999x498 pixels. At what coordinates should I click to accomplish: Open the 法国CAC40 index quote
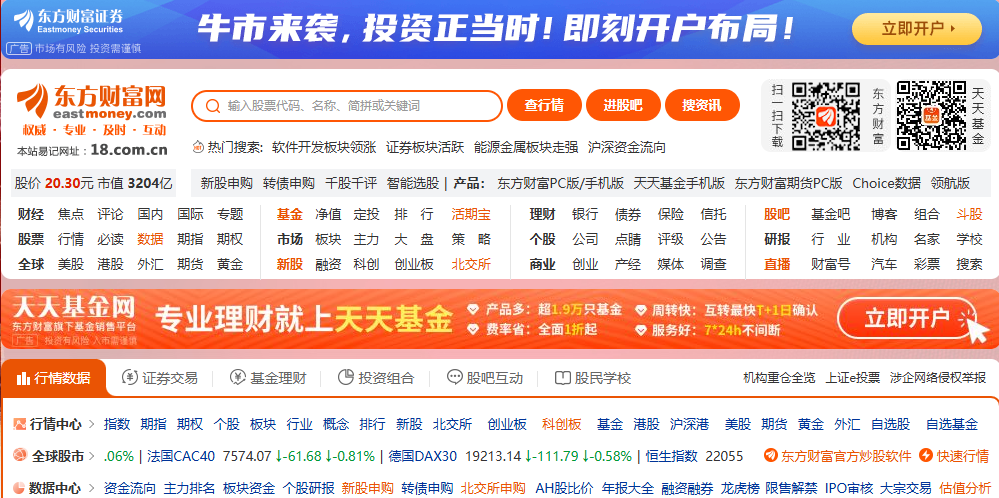coord(181,456)
